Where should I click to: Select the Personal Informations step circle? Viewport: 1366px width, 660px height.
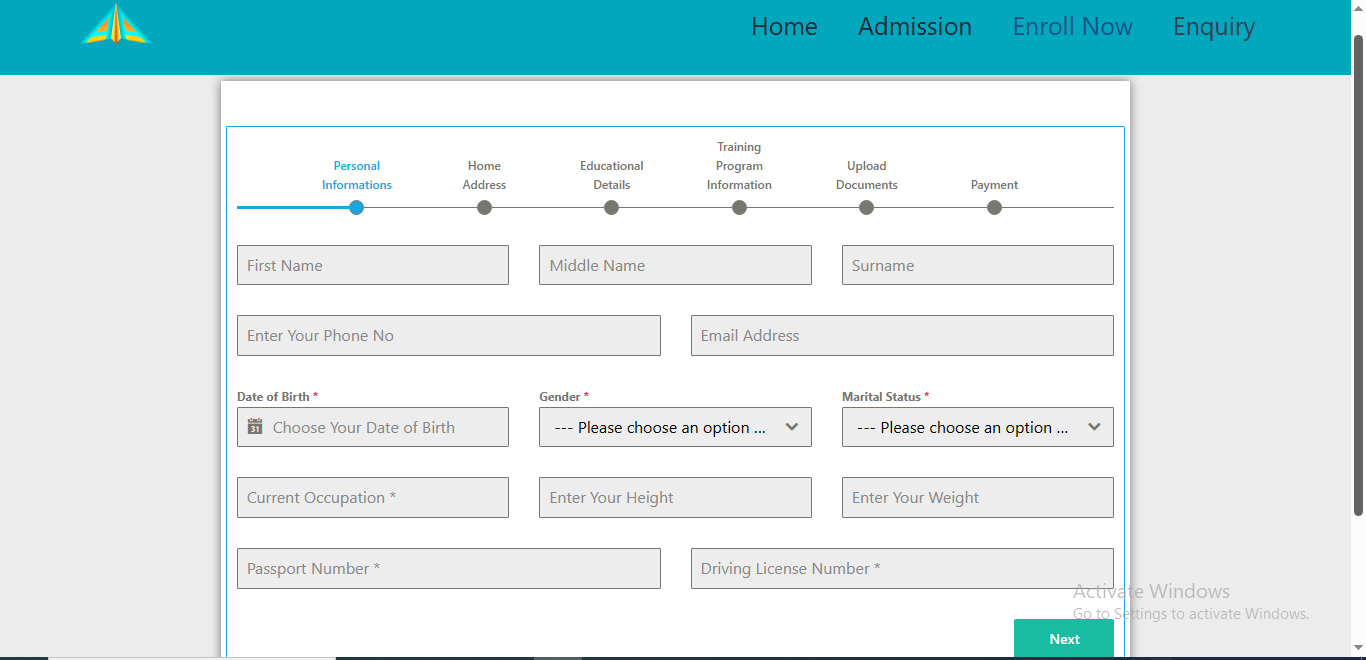click(x=356, y=208)
